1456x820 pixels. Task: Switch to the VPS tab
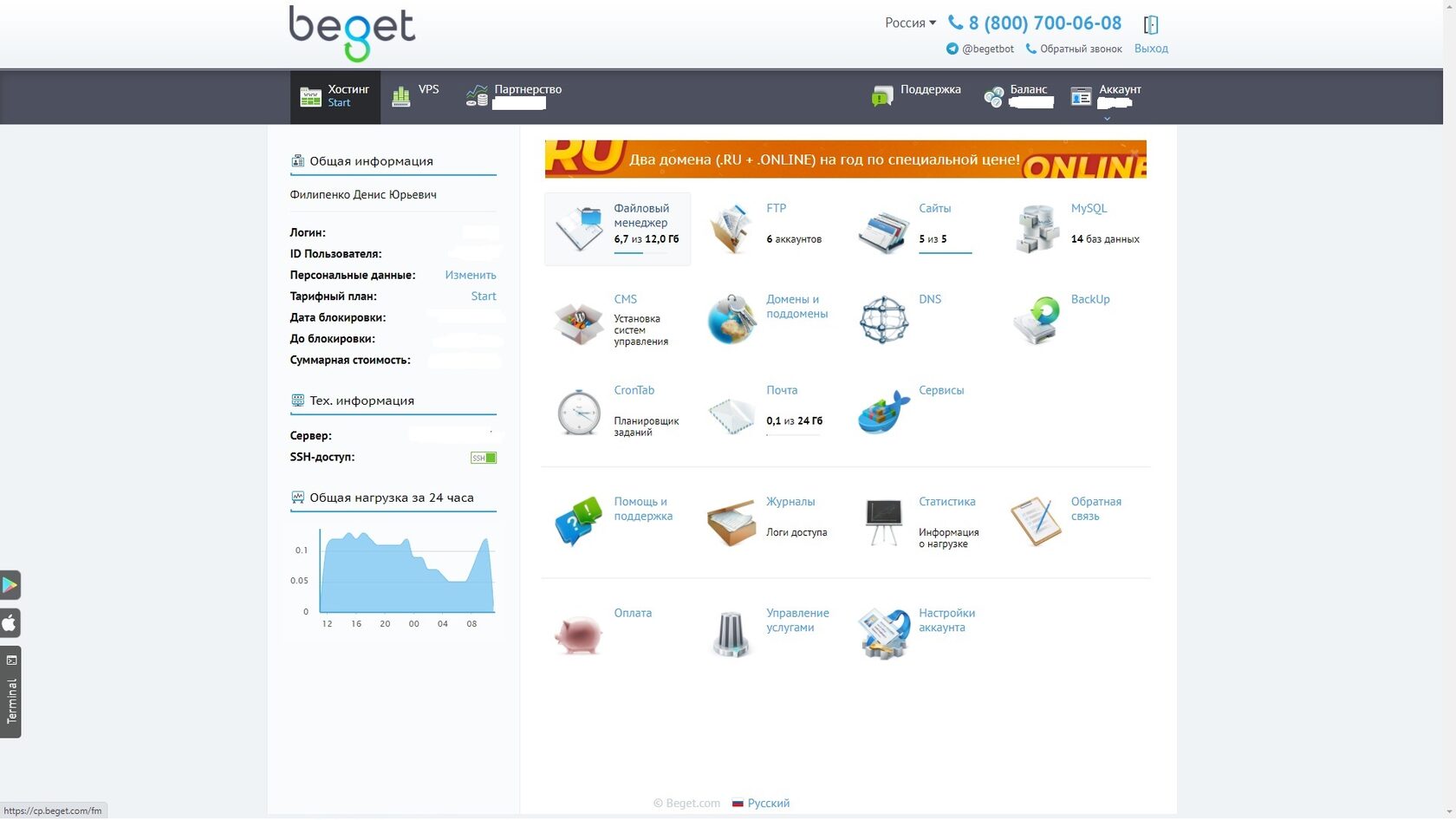pos(416,96)
